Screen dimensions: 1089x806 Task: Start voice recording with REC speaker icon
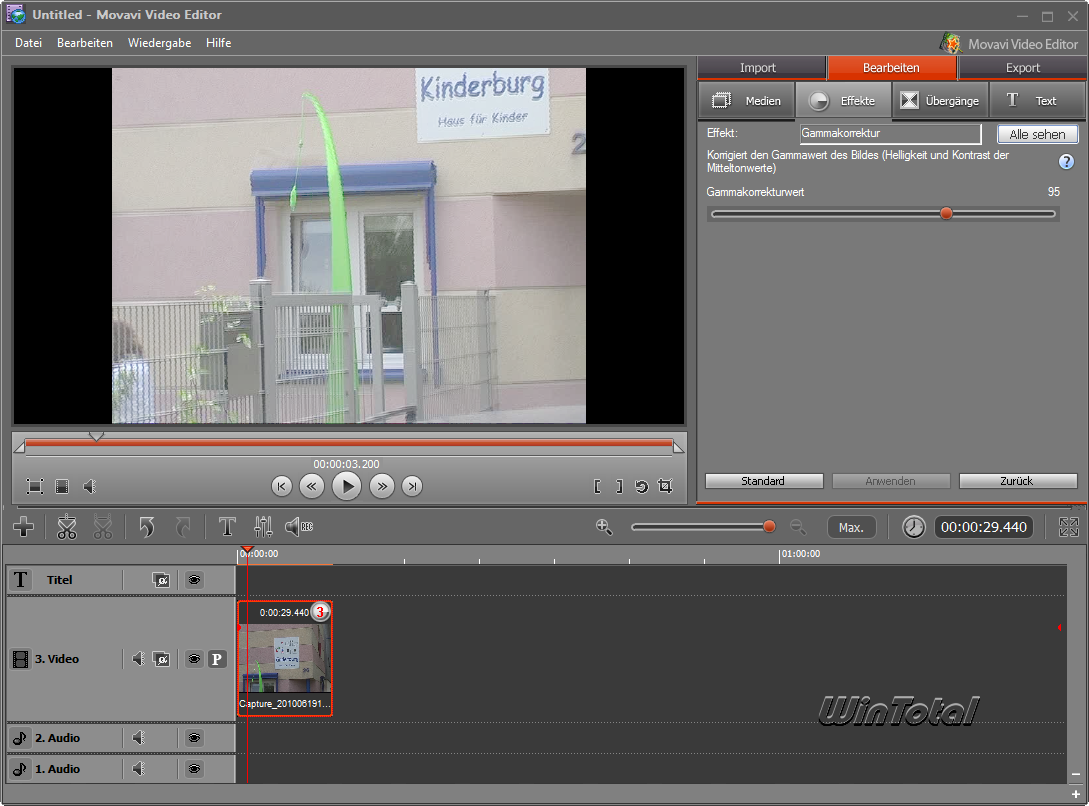point(298,527)
